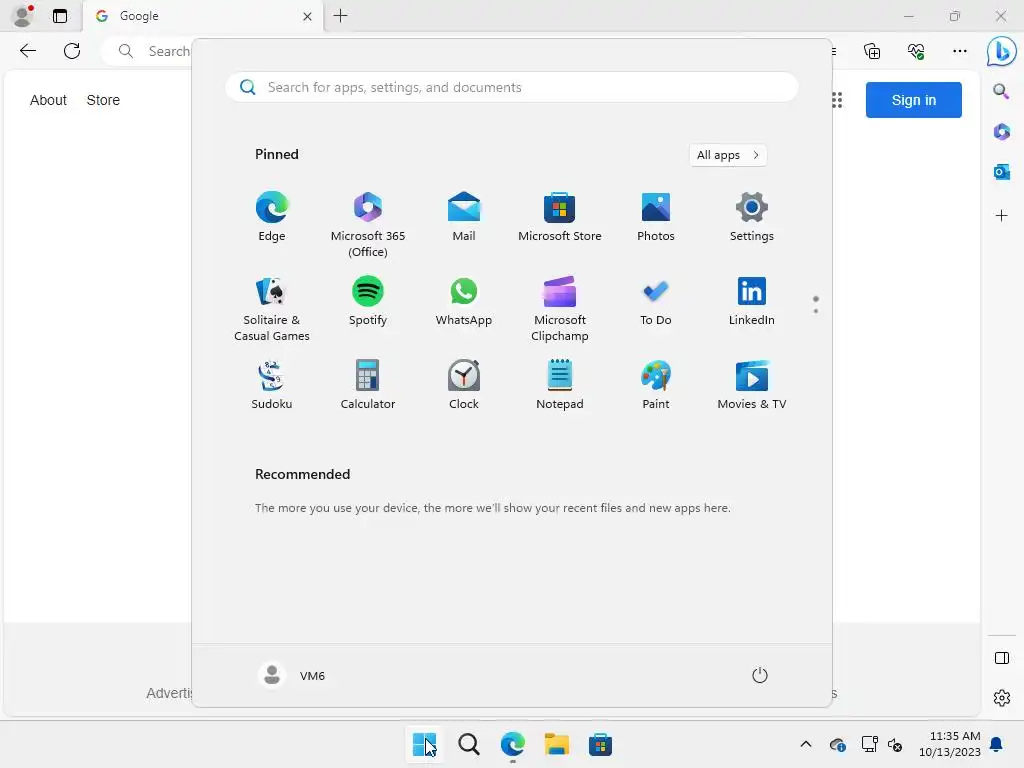This screenshot has height=768, width=1024.
Task: Open Microsoft Clipchamp
Action: (560, 309)
